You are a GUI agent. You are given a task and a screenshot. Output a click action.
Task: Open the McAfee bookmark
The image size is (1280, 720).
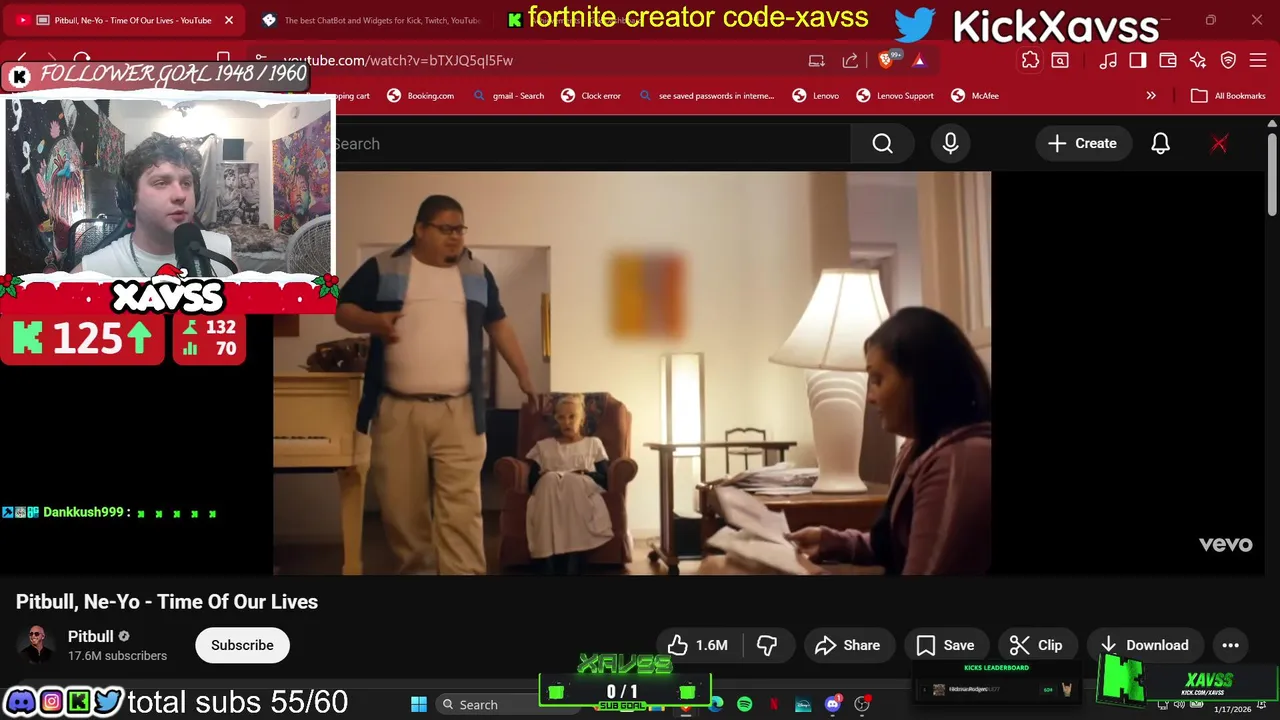pyautogui.click(x=975, y=96)
